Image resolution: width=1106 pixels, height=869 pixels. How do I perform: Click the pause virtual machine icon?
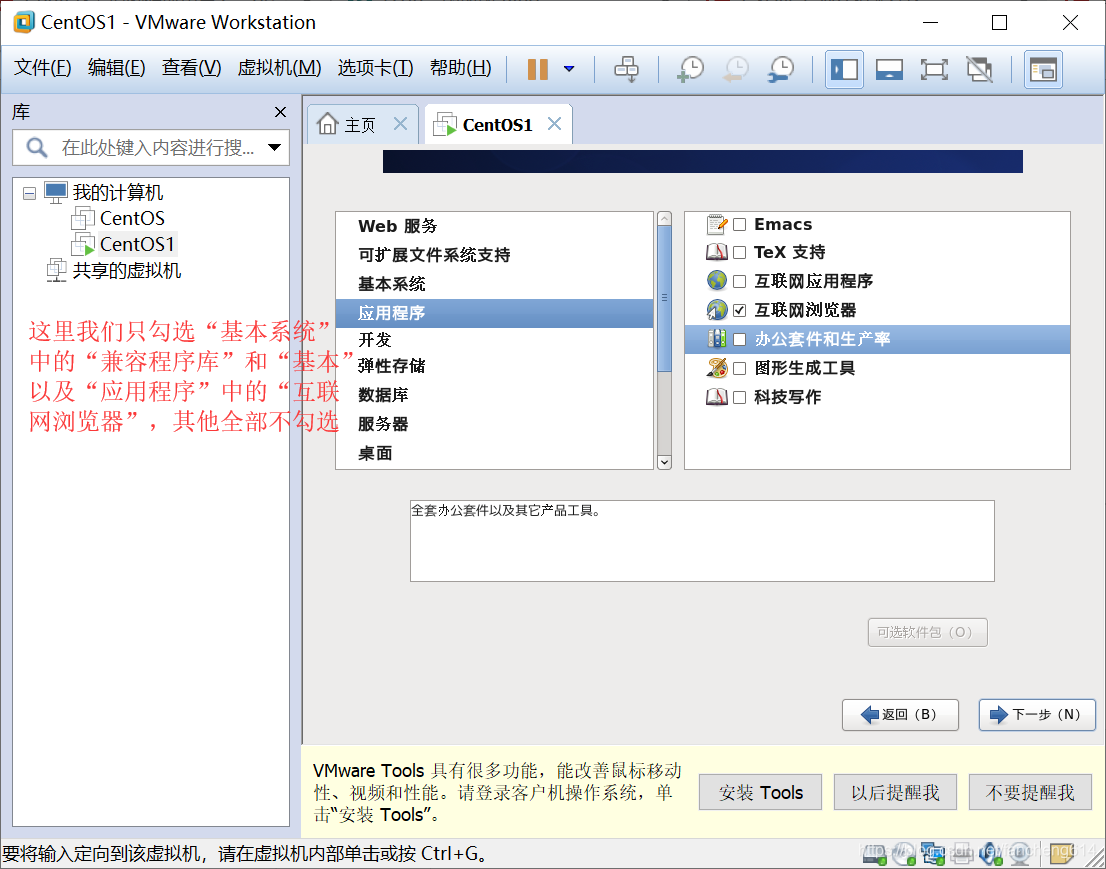[x=537, y=69]
